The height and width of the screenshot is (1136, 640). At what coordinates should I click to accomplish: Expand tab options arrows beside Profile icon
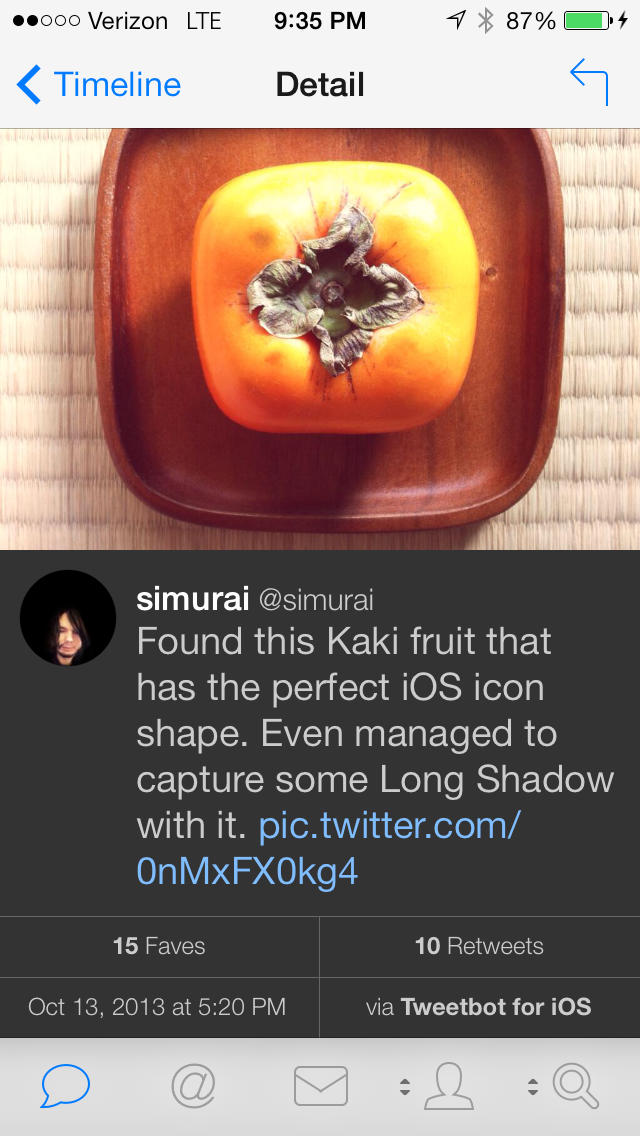pos(405,1087)
